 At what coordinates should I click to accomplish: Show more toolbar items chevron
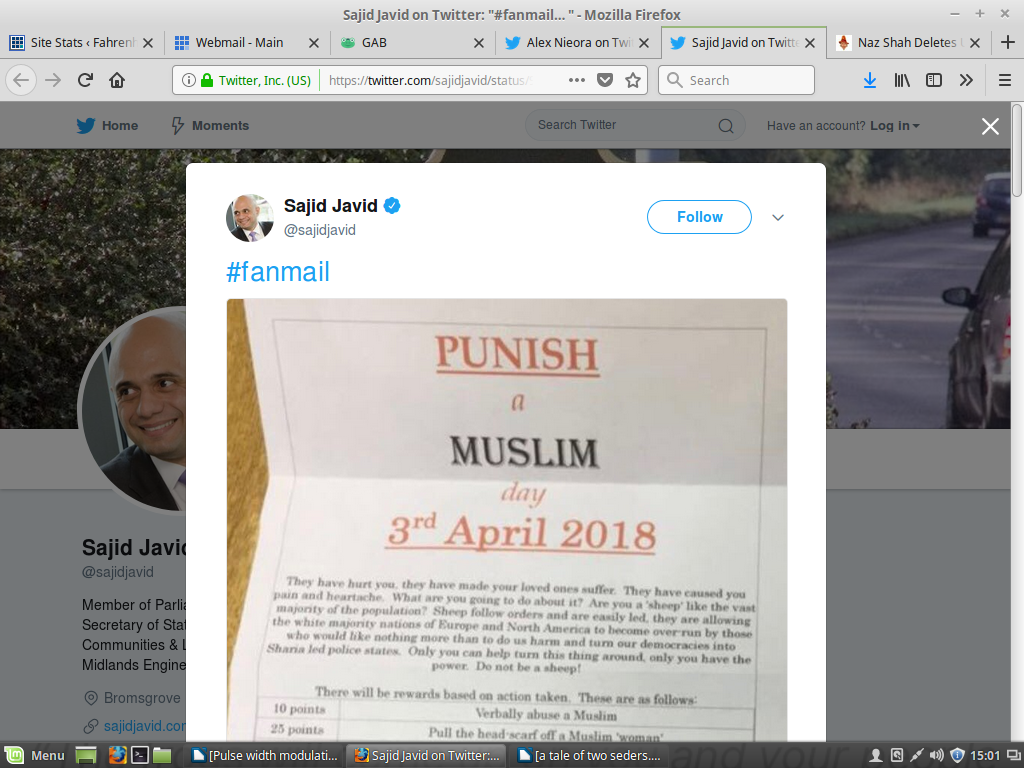966,80
